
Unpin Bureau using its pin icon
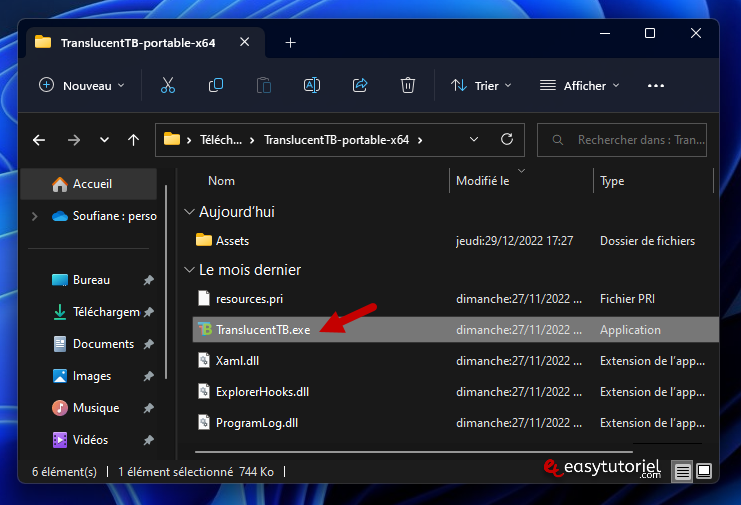click(x=148, y=280)
